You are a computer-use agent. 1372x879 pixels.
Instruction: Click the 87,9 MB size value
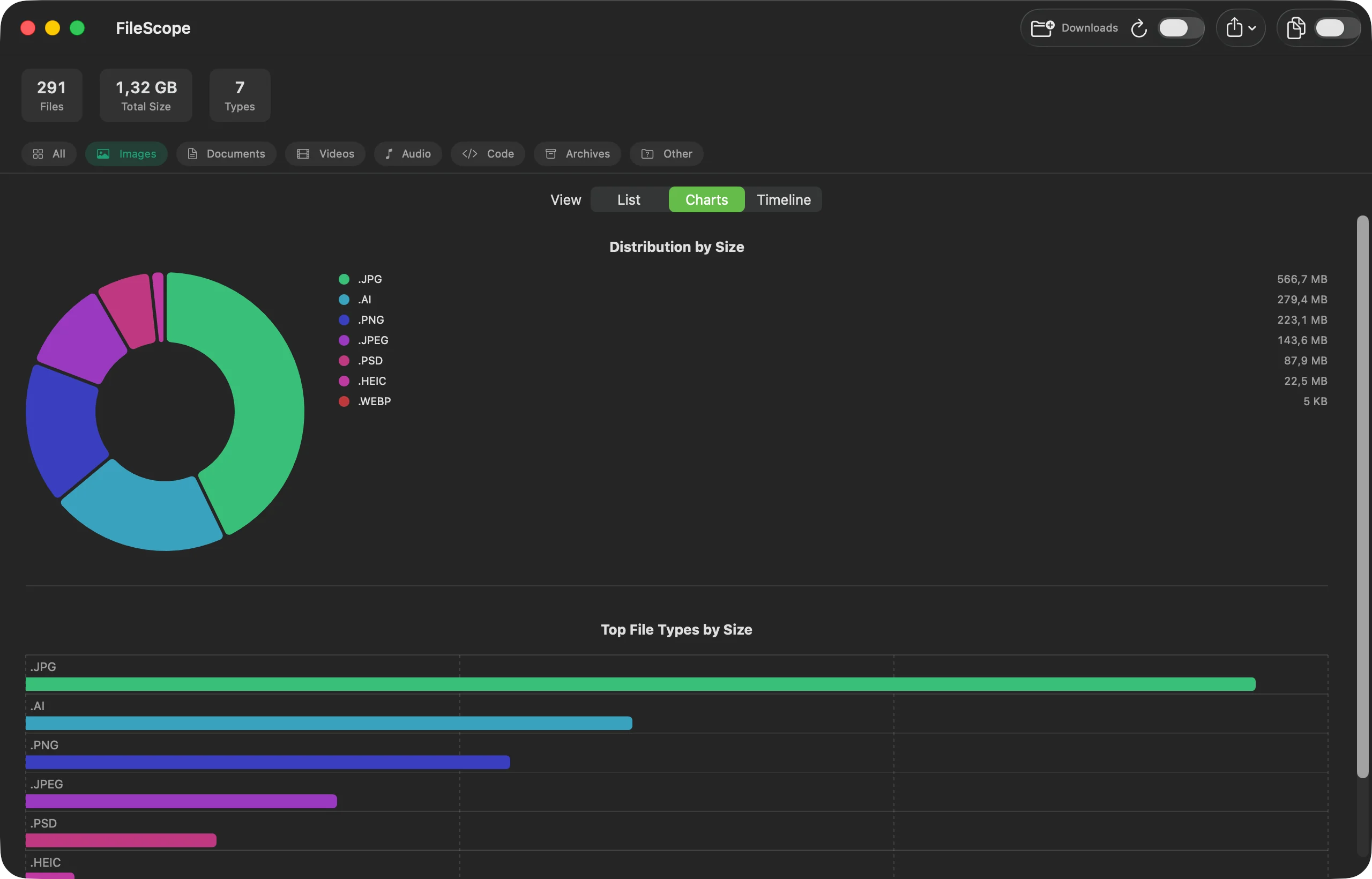click(1305, 361)
